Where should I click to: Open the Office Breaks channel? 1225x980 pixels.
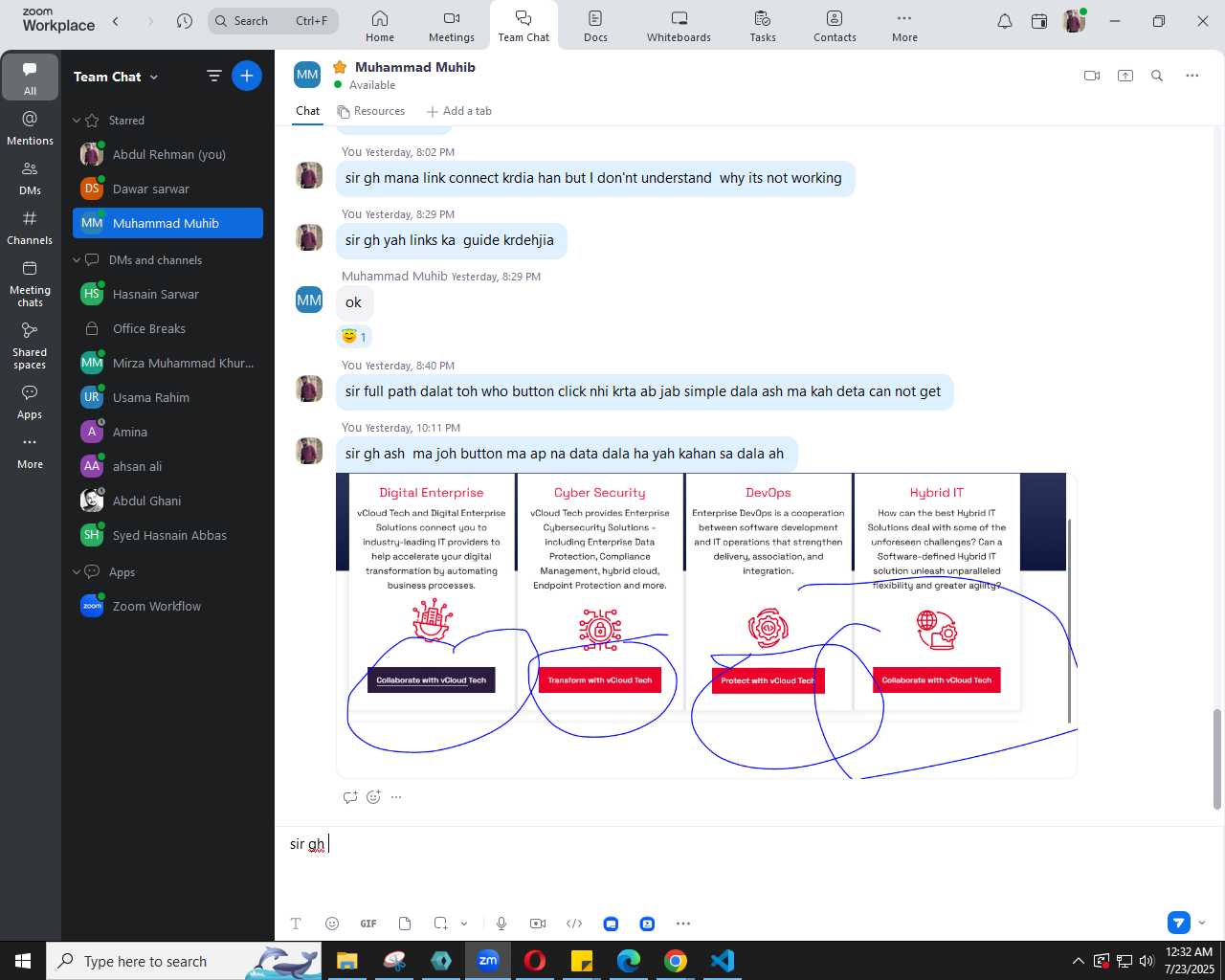(x=167, y=328)
